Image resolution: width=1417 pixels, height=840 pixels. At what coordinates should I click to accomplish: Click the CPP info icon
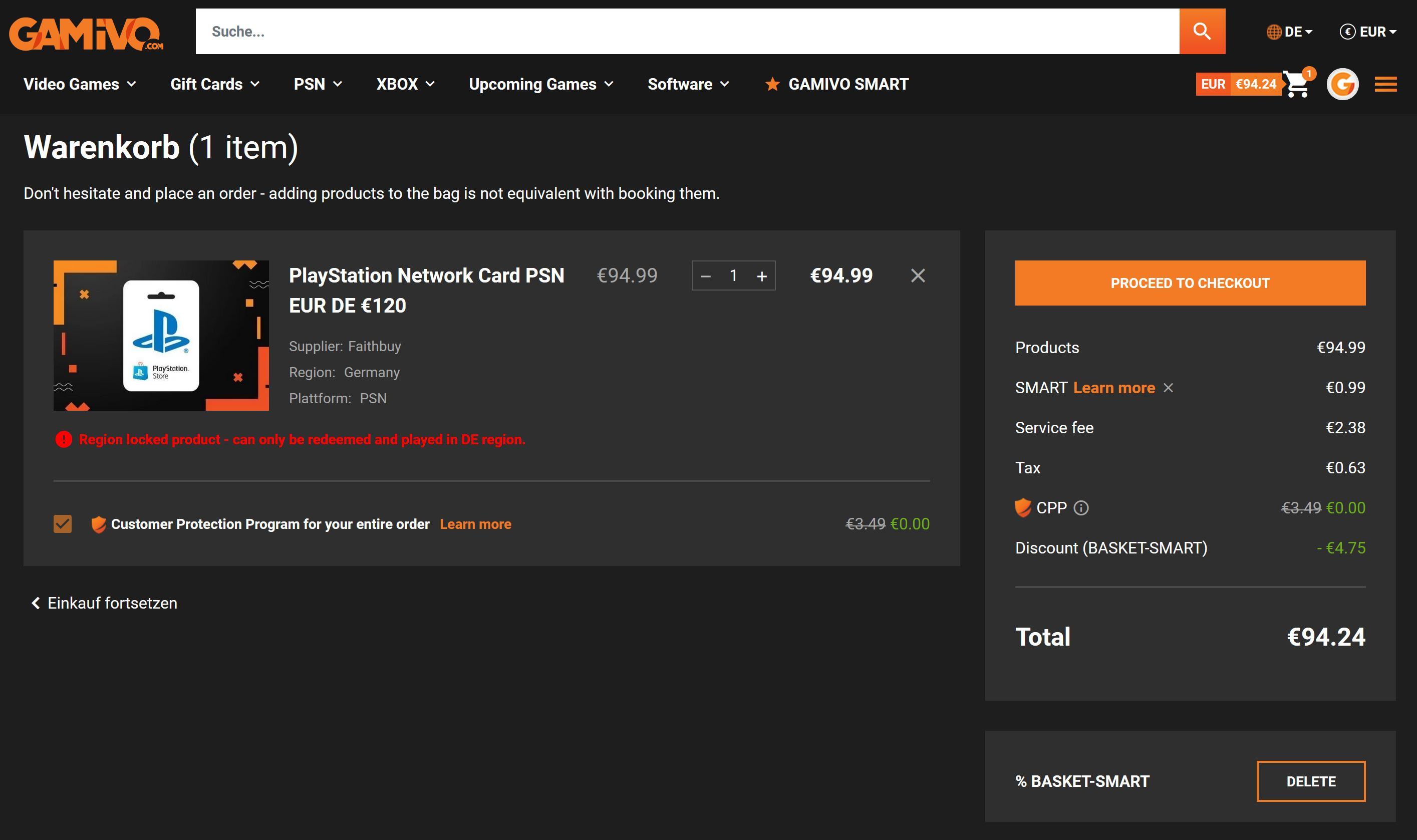tap(1081, 508)
